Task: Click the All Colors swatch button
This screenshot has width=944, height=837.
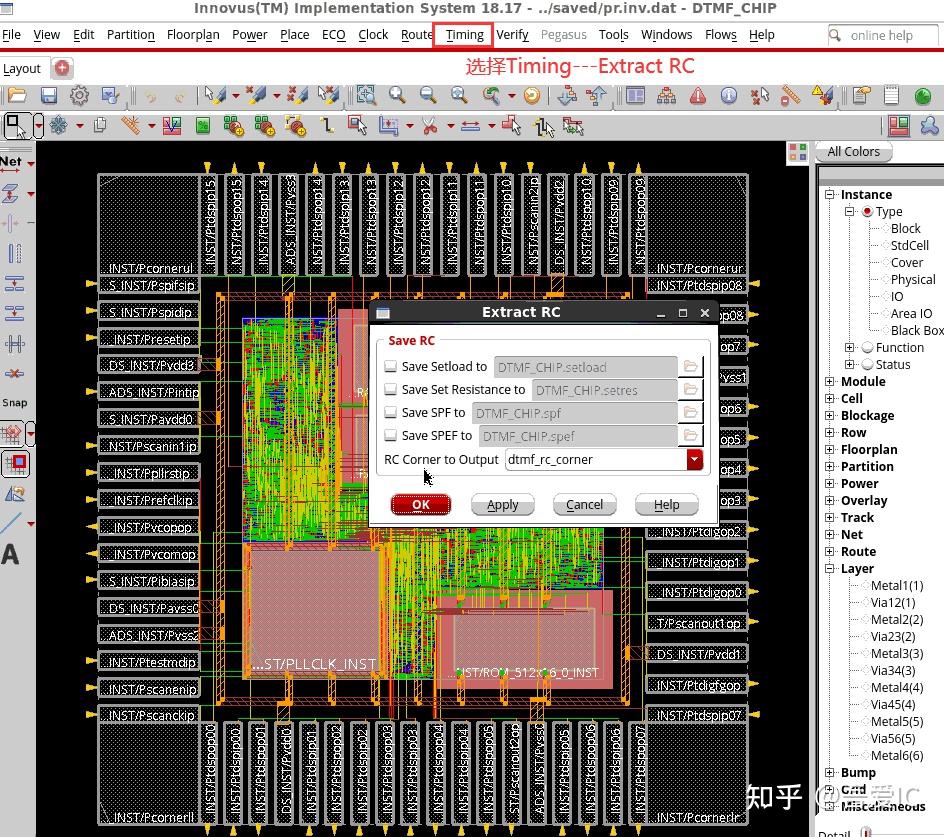Action: (x=853, y=152)
